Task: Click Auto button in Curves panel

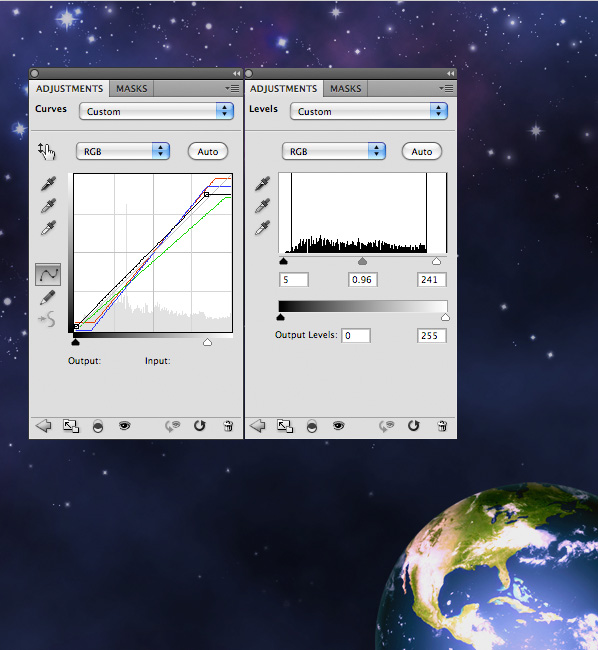Action: point(208,151)
